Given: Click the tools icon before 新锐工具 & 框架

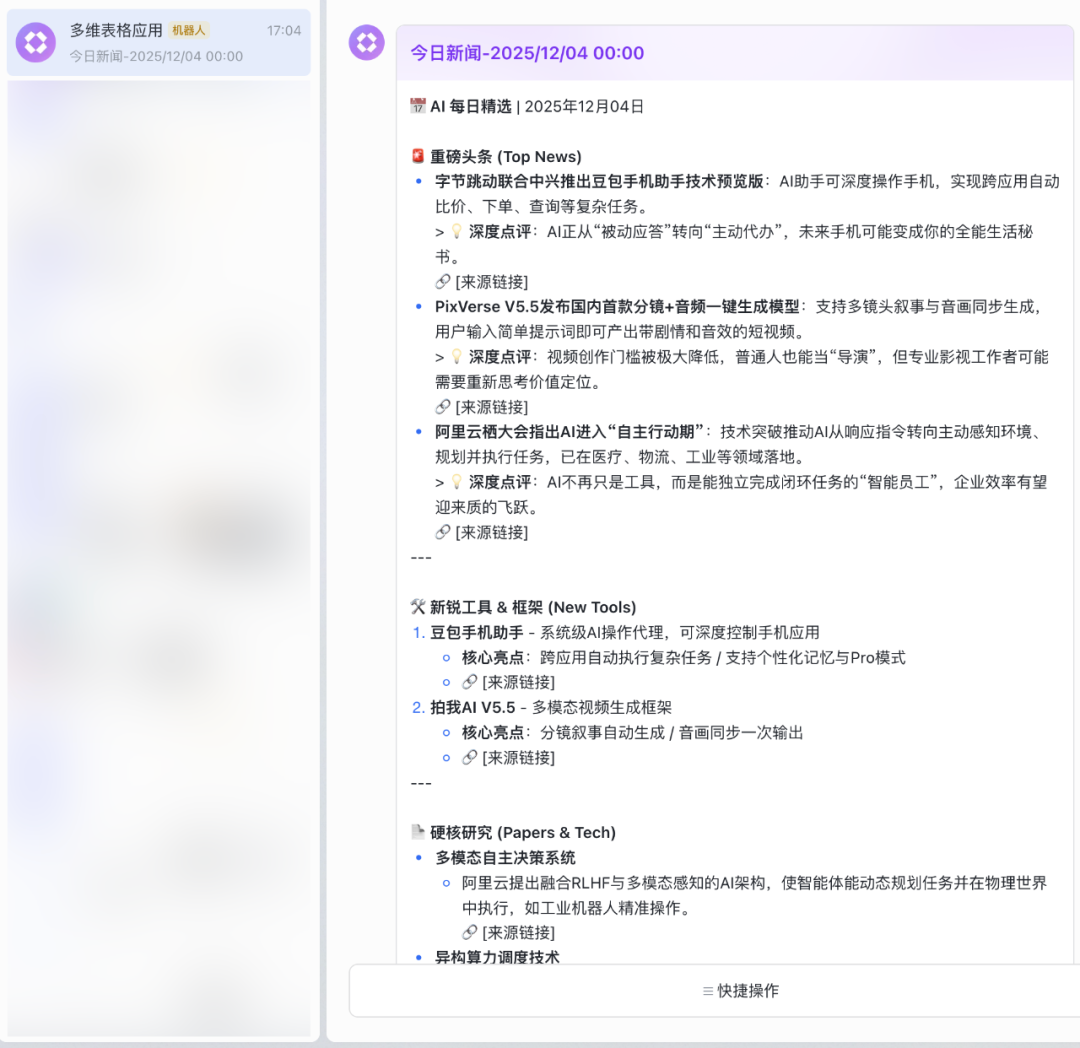Looking at the screenshot, I should coord(418,607).
